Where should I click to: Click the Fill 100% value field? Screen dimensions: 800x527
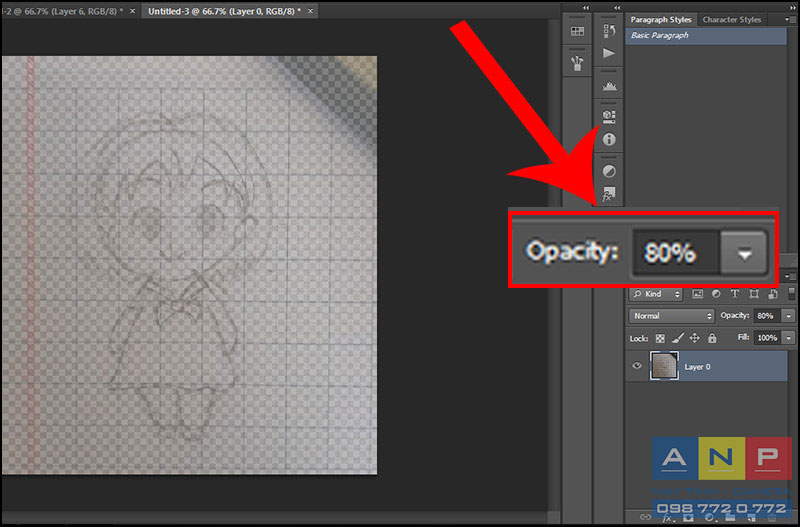coord(767,338)
